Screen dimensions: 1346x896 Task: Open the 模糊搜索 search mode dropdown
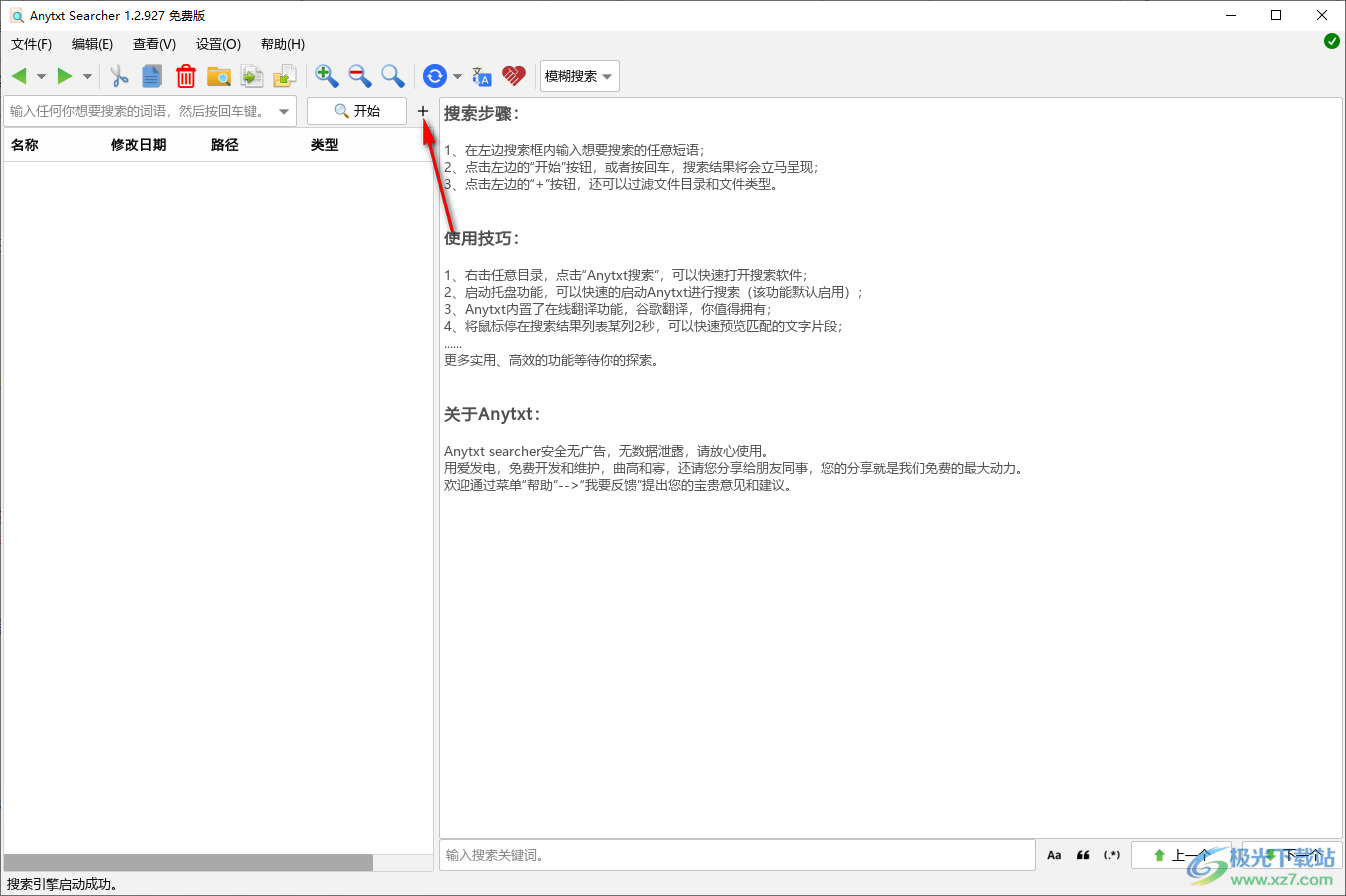click(x=580, y=76)
